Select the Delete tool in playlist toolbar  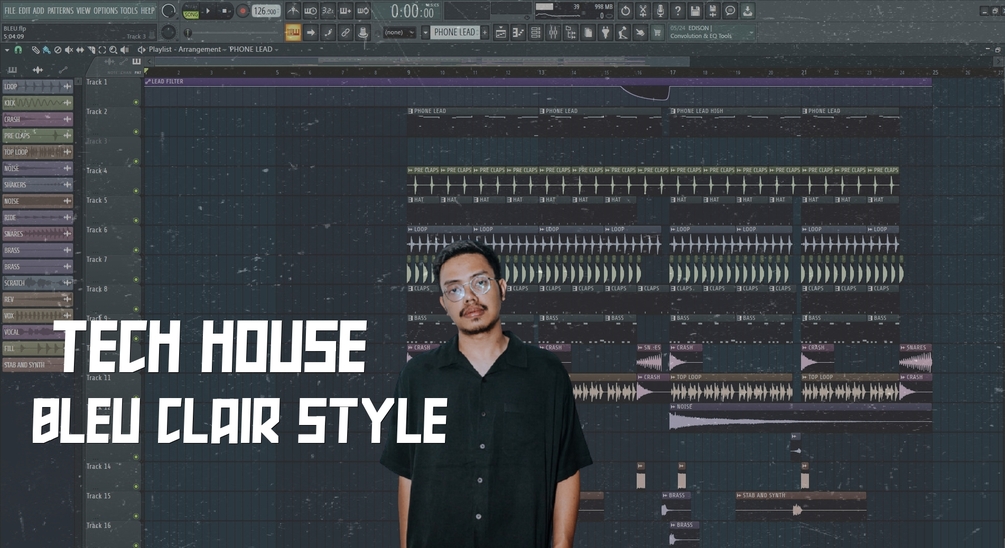(58, 49)
